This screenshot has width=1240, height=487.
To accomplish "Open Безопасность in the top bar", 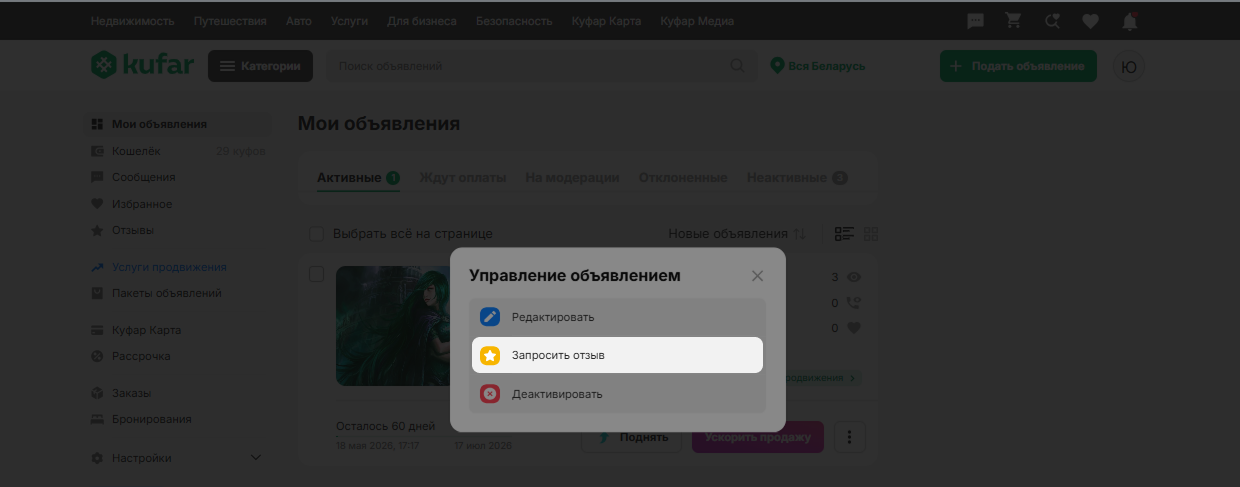I will [514, 21].
